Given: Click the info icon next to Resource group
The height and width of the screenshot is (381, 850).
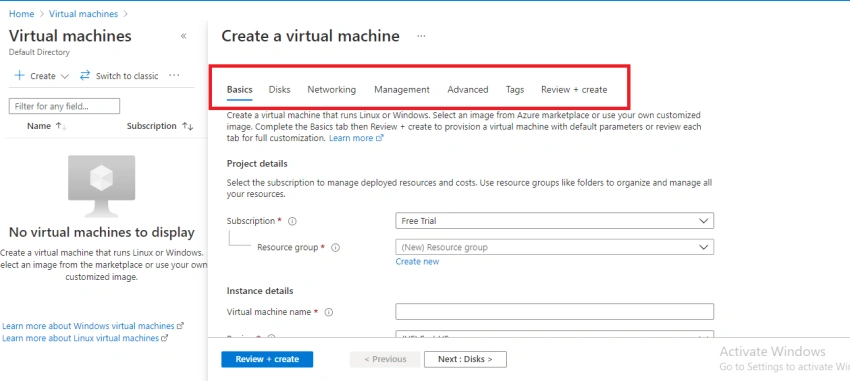Looking at the screenshot, I should pos(335,248).
